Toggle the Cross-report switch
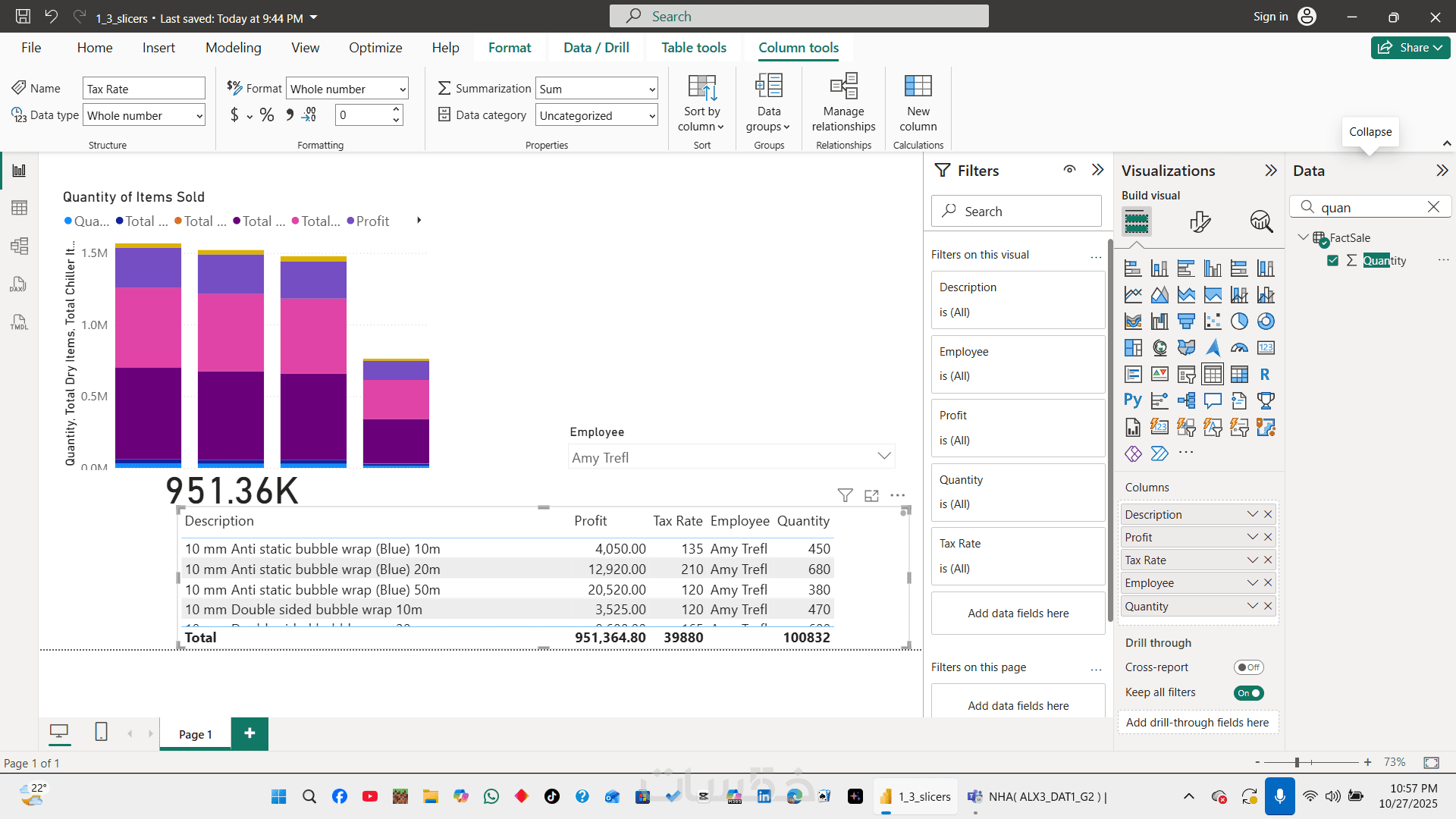This screenshot has height=819, width=1456. pos(1248,667)
